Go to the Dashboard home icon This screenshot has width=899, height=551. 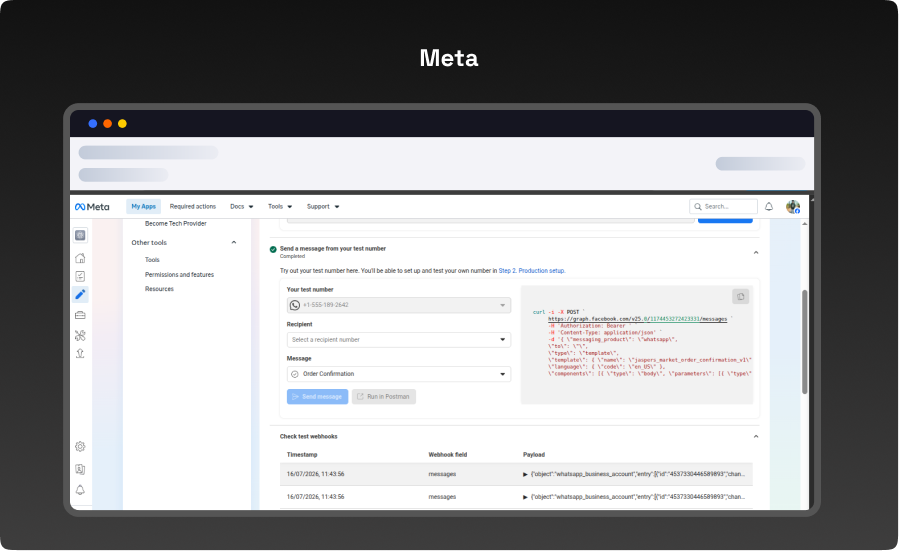tap(80, 258)
